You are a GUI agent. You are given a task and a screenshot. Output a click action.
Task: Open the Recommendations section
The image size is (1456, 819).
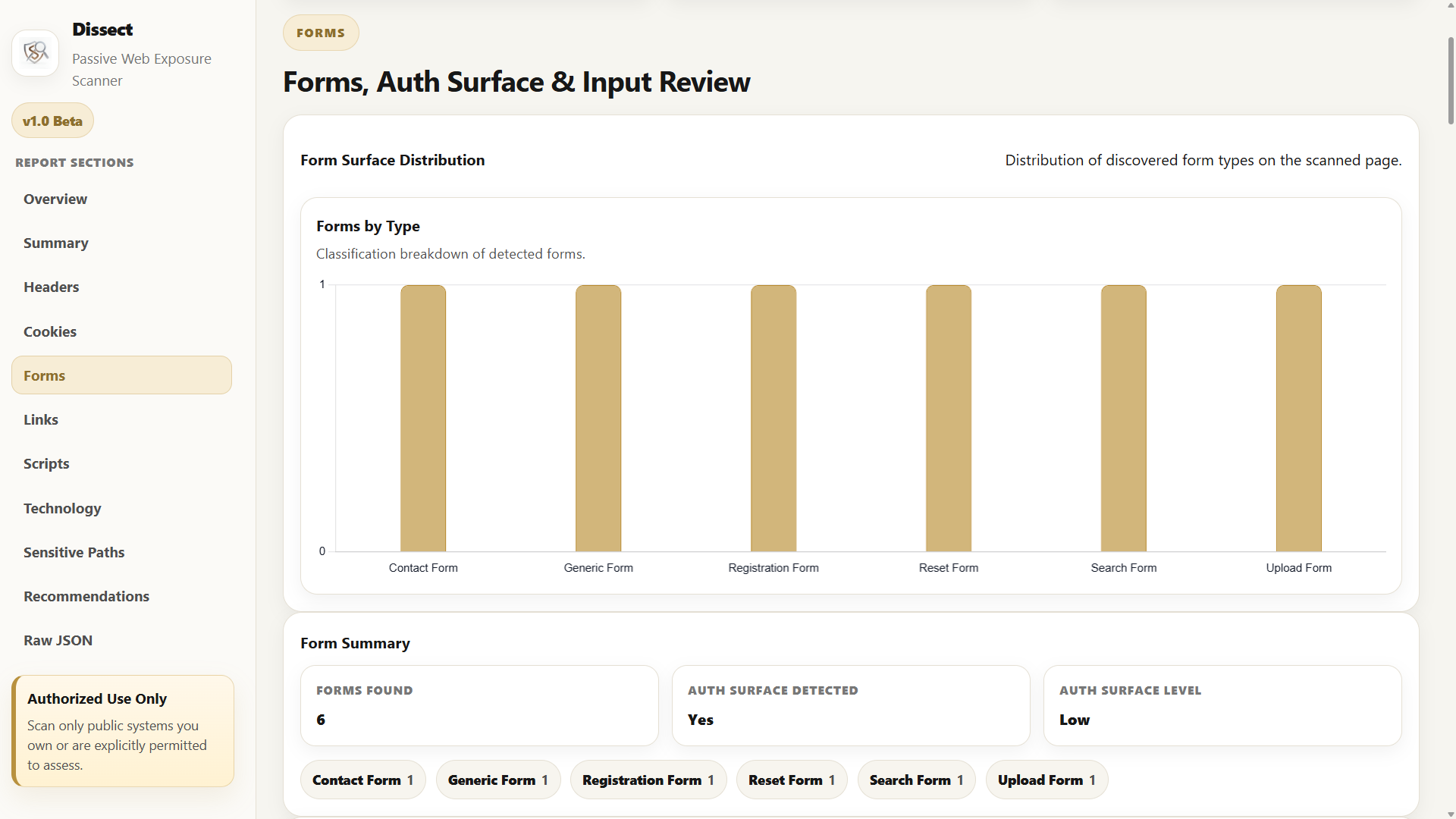121,596
